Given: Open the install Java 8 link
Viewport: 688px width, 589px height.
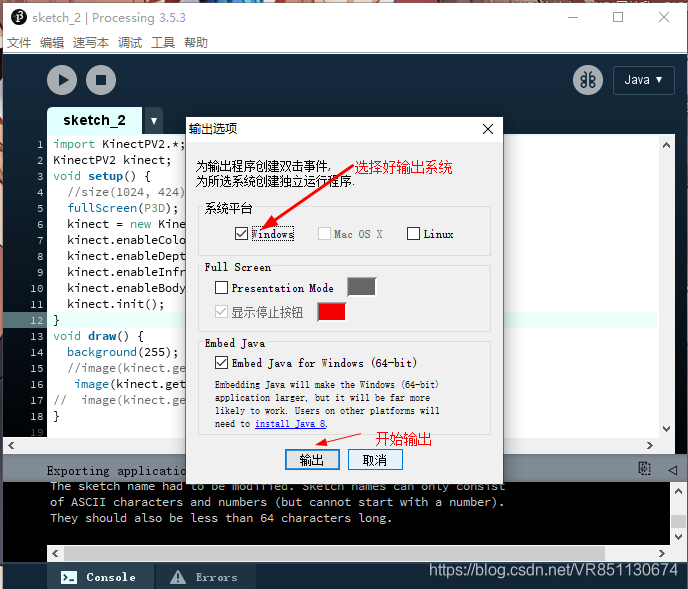Looking at the screenshot, I should click(290, 424).
